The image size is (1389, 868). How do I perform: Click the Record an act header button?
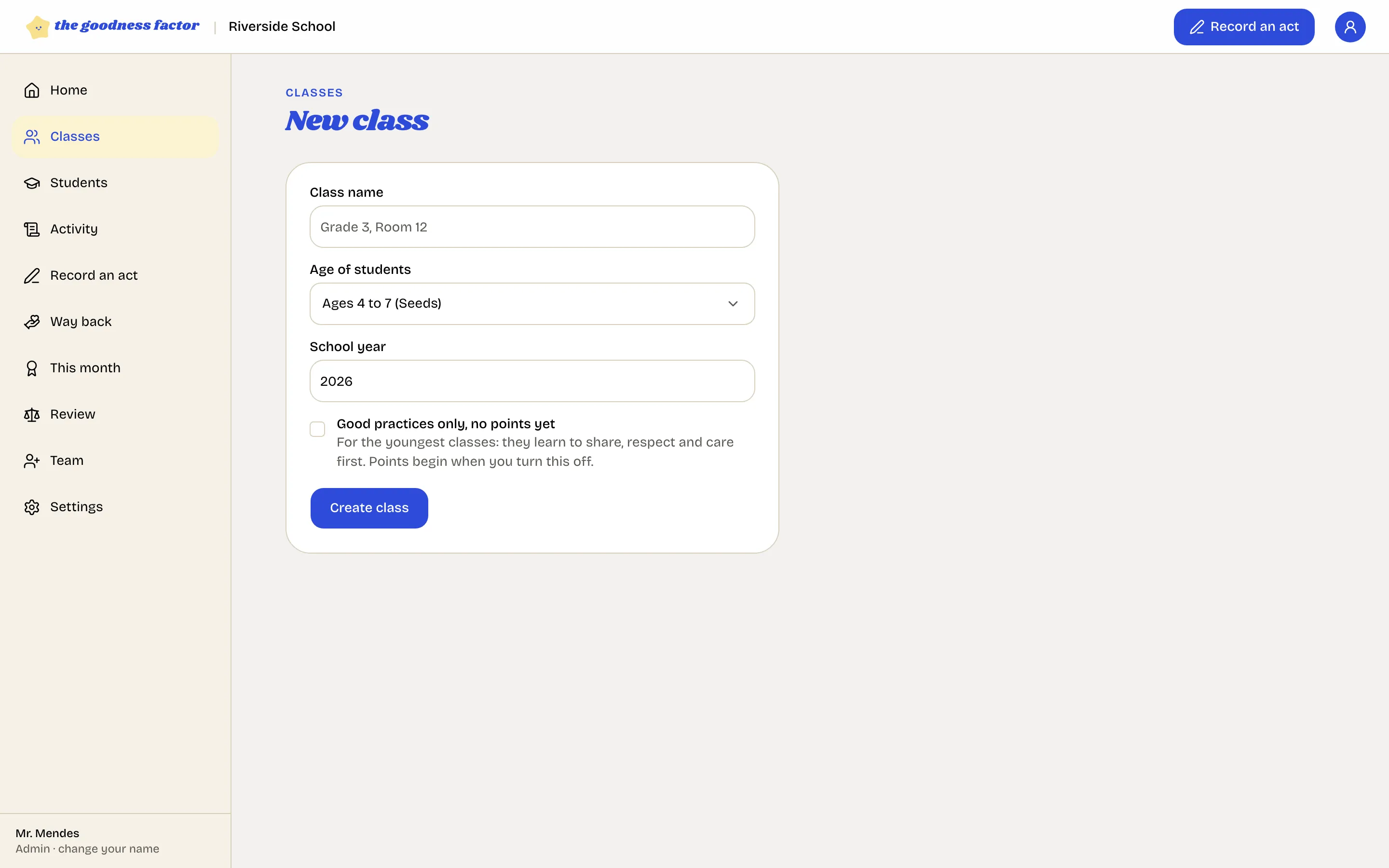[x=1244, y=27]
